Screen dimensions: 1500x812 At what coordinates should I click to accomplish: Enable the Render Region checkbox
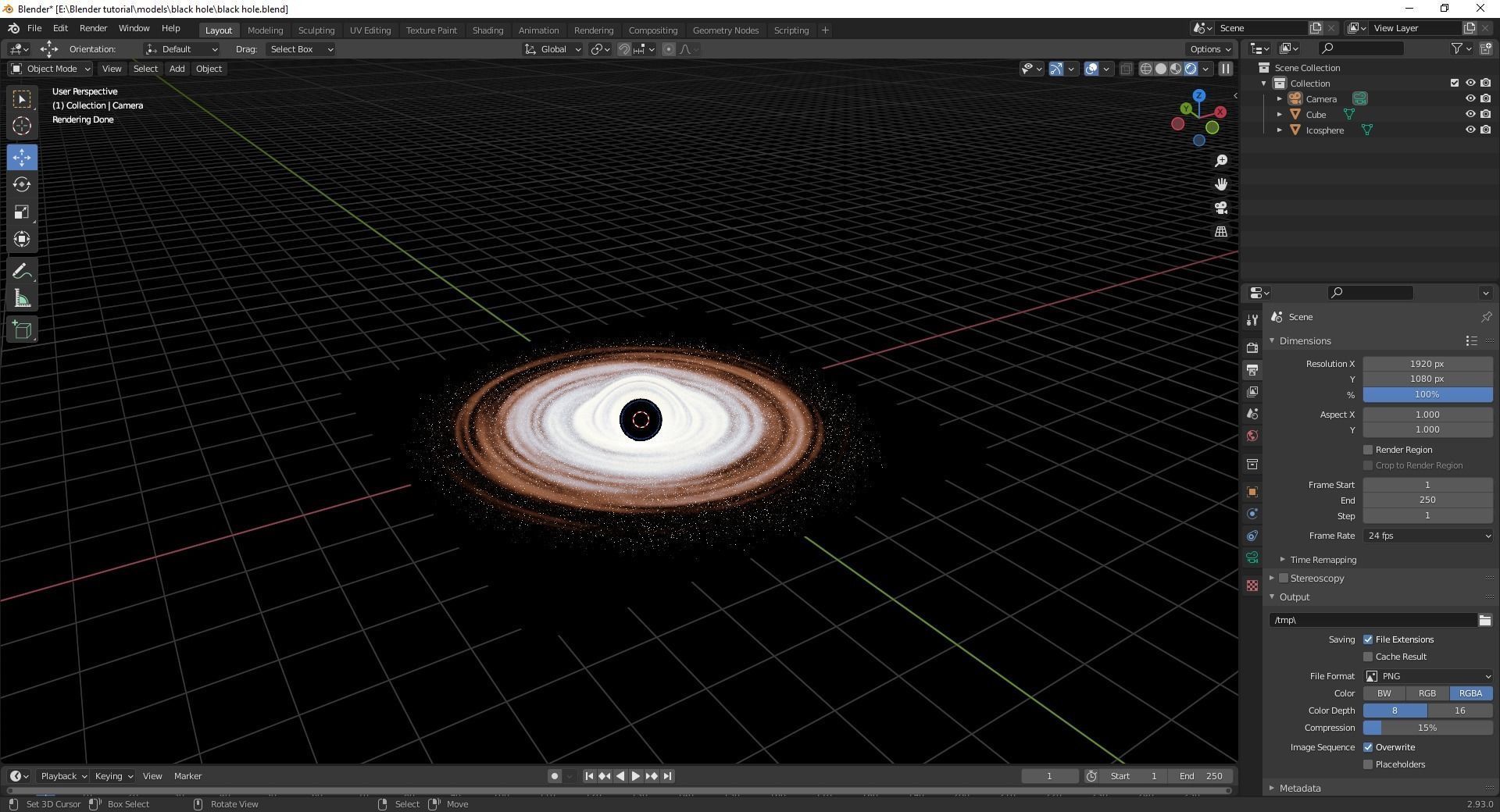tap(1368, 450)
